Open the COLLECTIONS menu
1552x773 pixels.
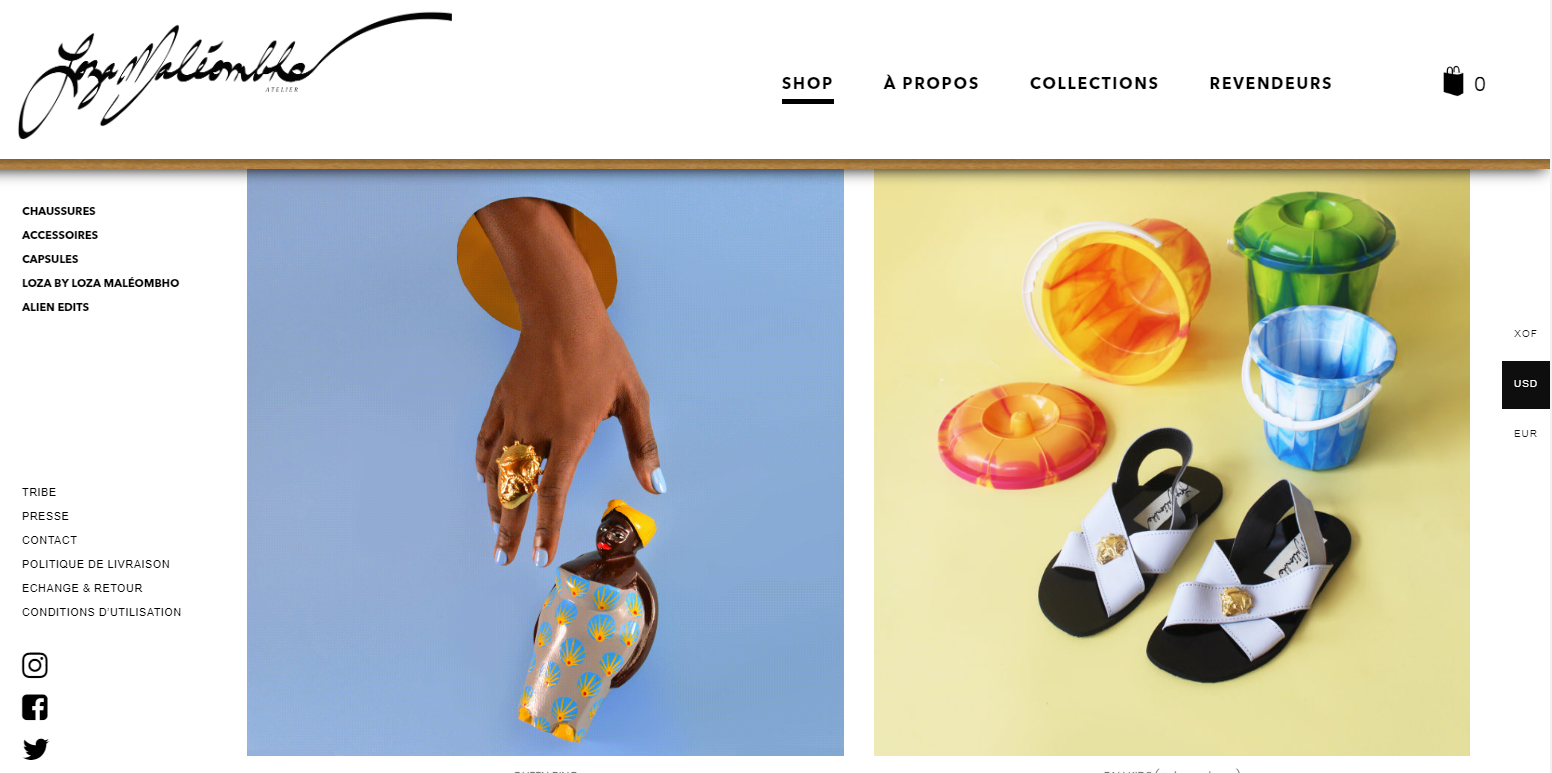1094,83
